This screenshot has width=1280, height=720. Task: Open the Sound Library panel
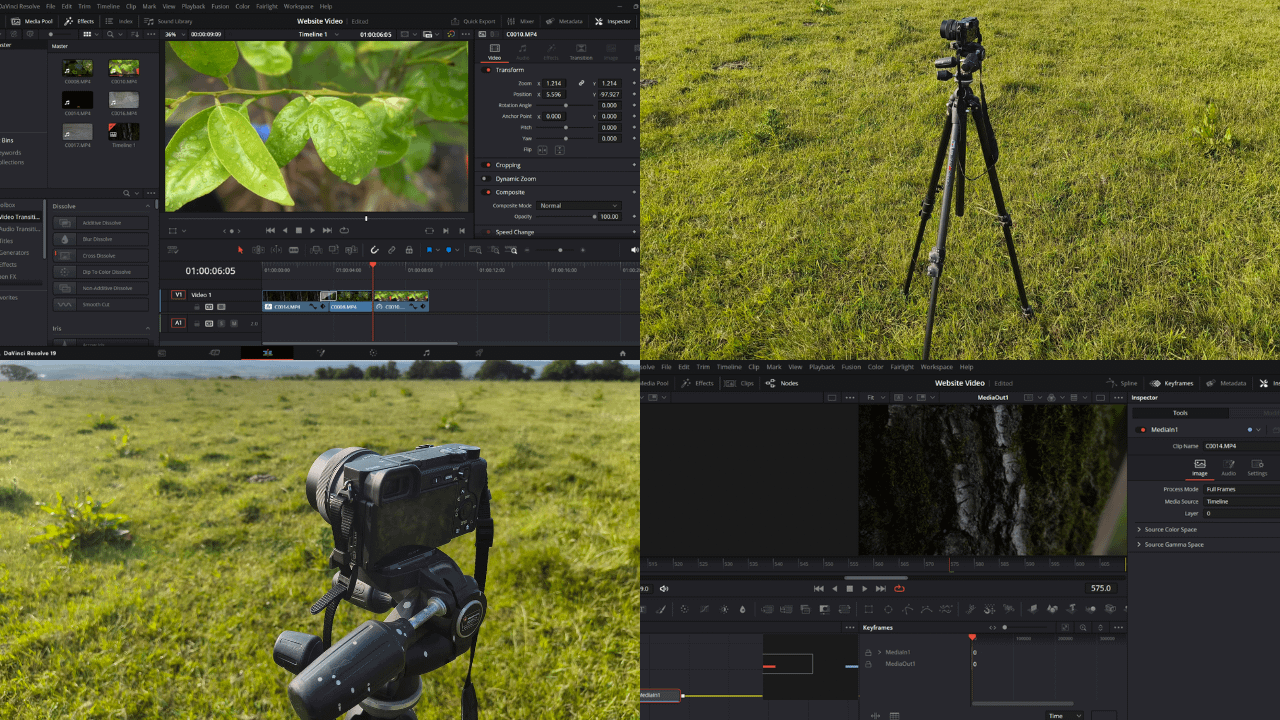[x=170, y=21]
